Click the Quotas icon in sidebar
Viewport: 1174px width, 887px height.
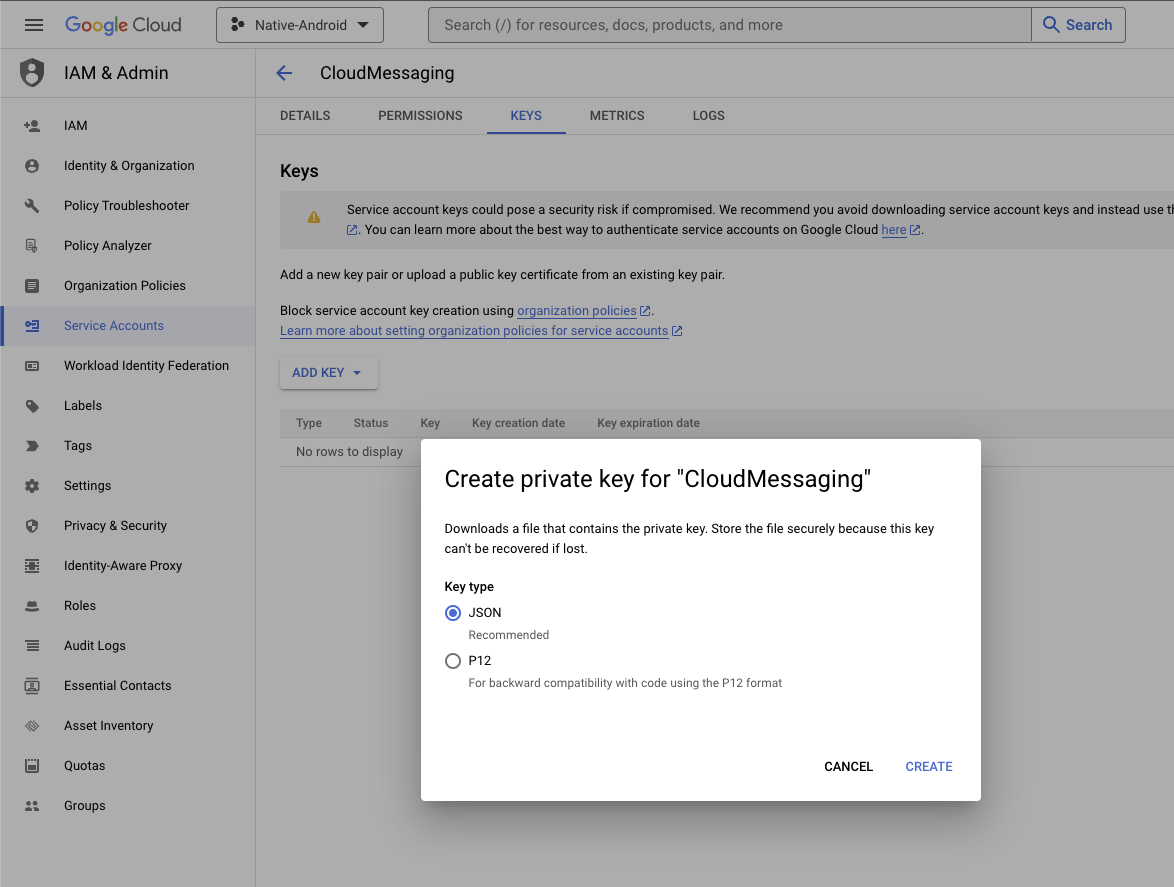[x=32, y=766]
